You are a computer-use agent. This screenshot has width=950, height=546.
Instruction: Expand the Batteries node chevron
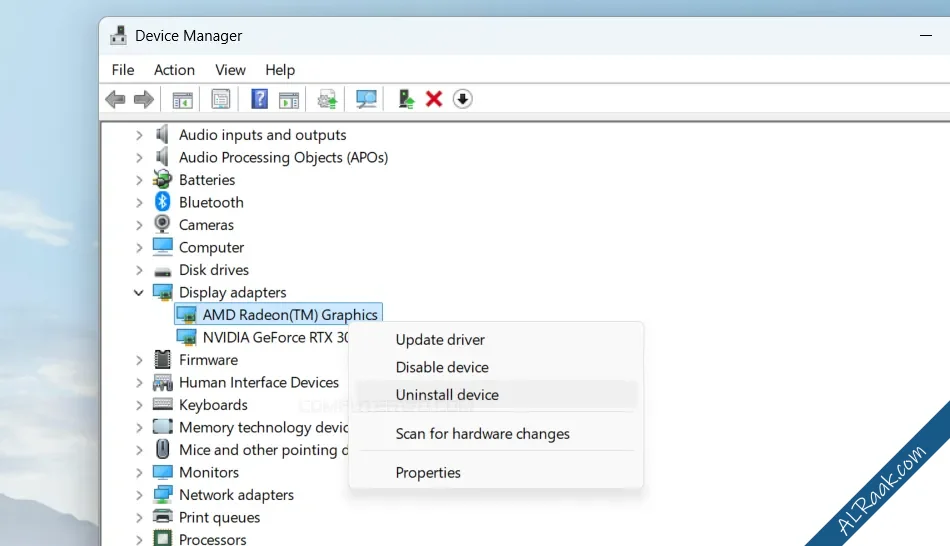tap(139, 180)
